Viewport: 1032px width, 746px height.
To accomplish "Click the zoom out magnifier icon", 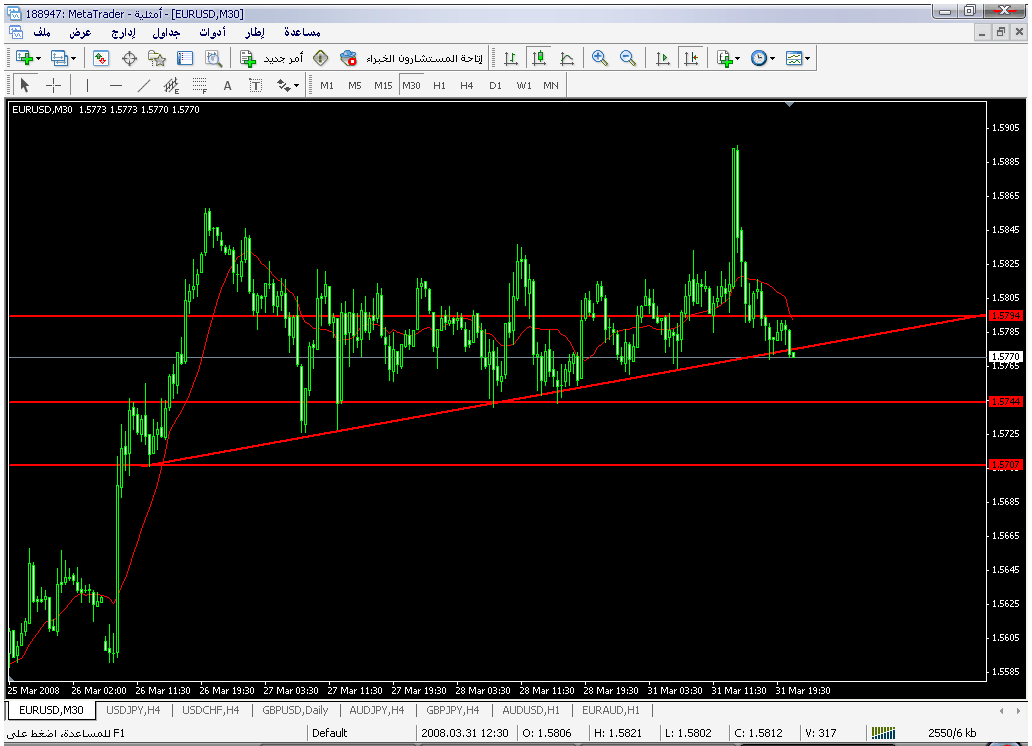I will click(x=628, y=59).
